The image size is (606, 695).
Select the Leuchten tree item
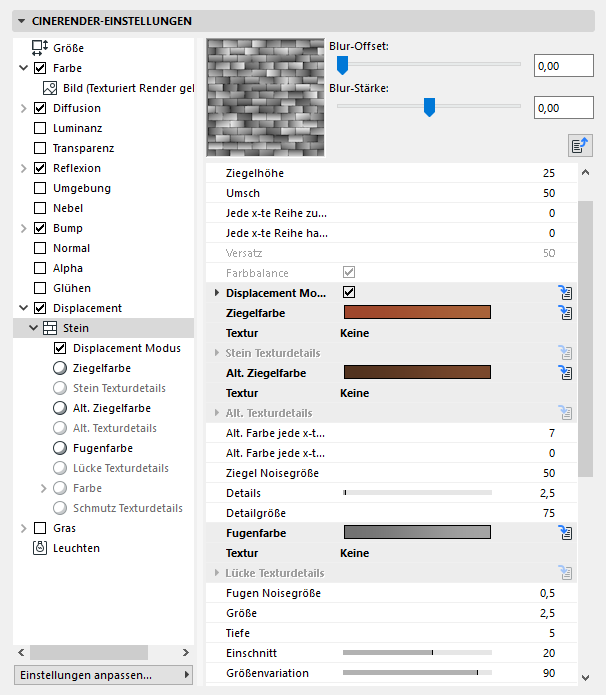pyautogui.click(x=76, y=548)
